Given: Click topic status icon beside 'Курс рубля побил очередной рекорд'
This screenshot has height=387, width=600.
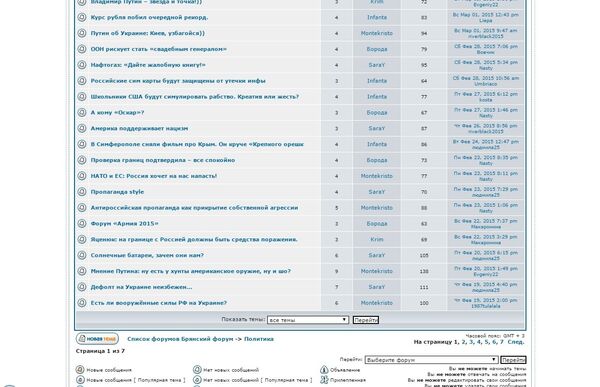Looking at the screenshot, I should [82, 18].
